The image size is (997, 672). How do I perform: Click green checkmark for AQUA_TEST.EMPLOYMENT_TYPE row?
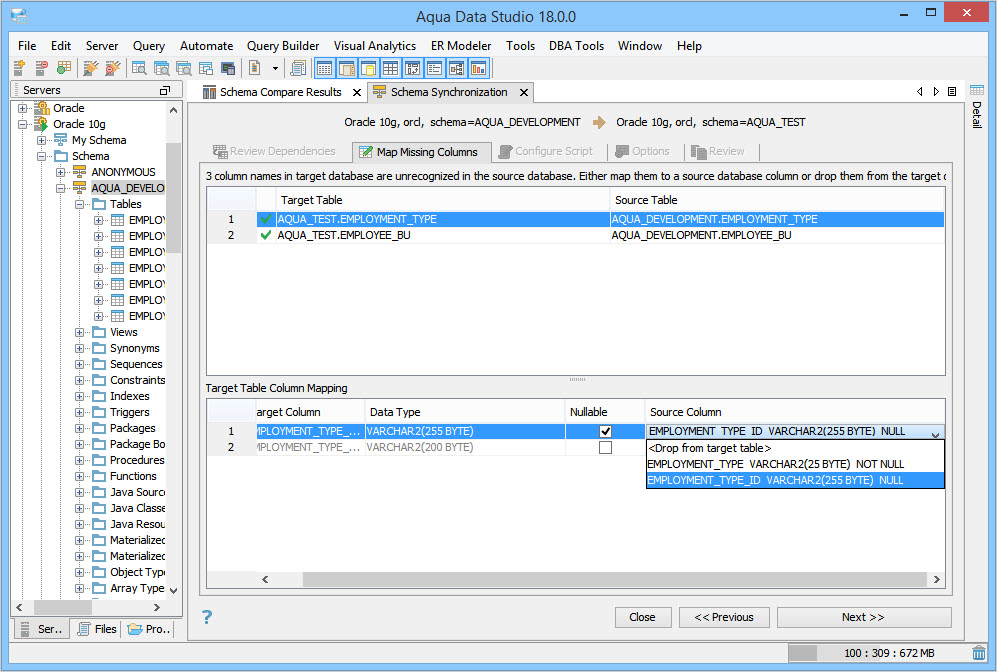click(x=266, y=219)
